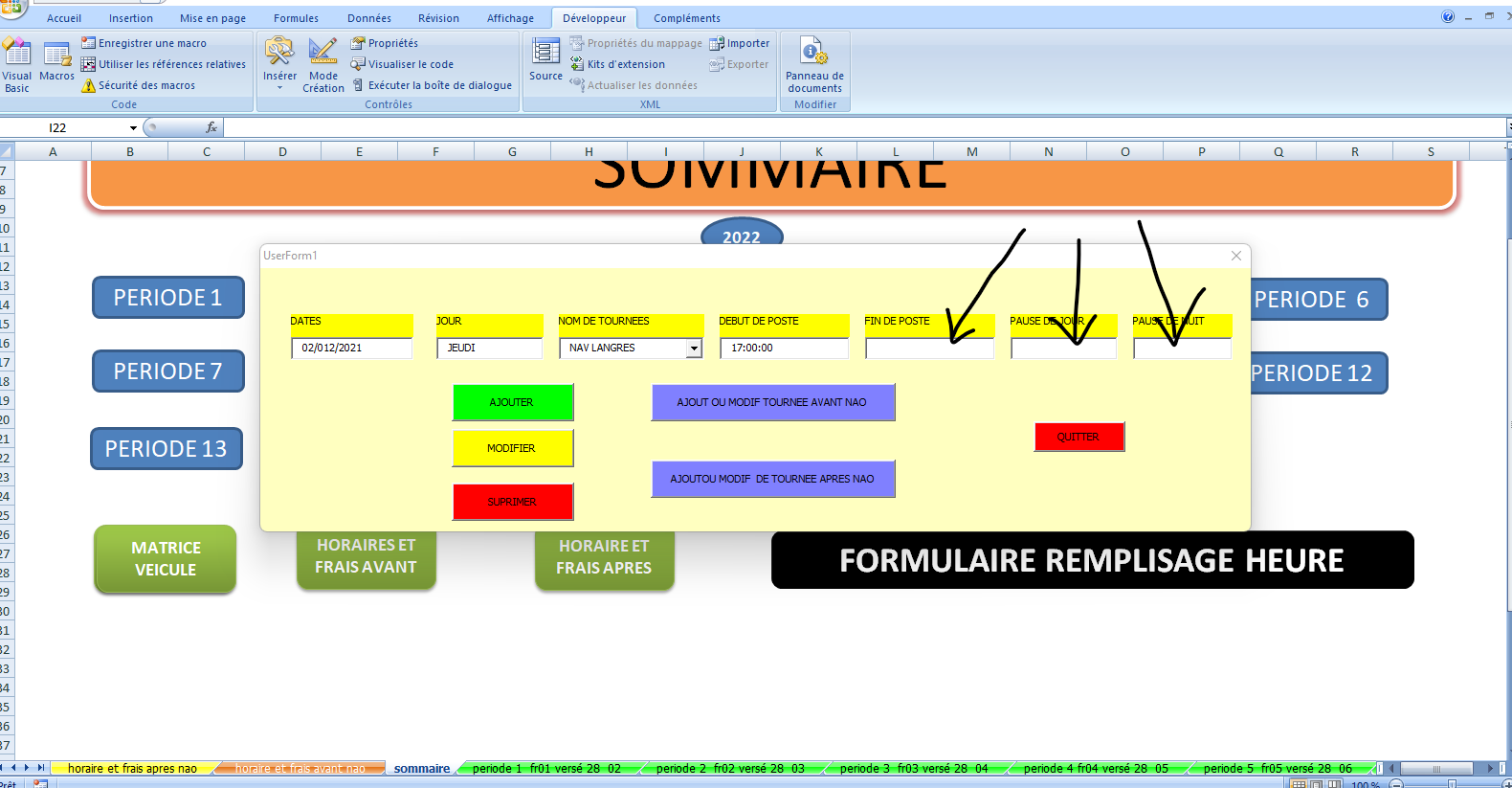The image size is (1512, 788).
Task: Click Importer XML data
Action: (x=739, y=43)
